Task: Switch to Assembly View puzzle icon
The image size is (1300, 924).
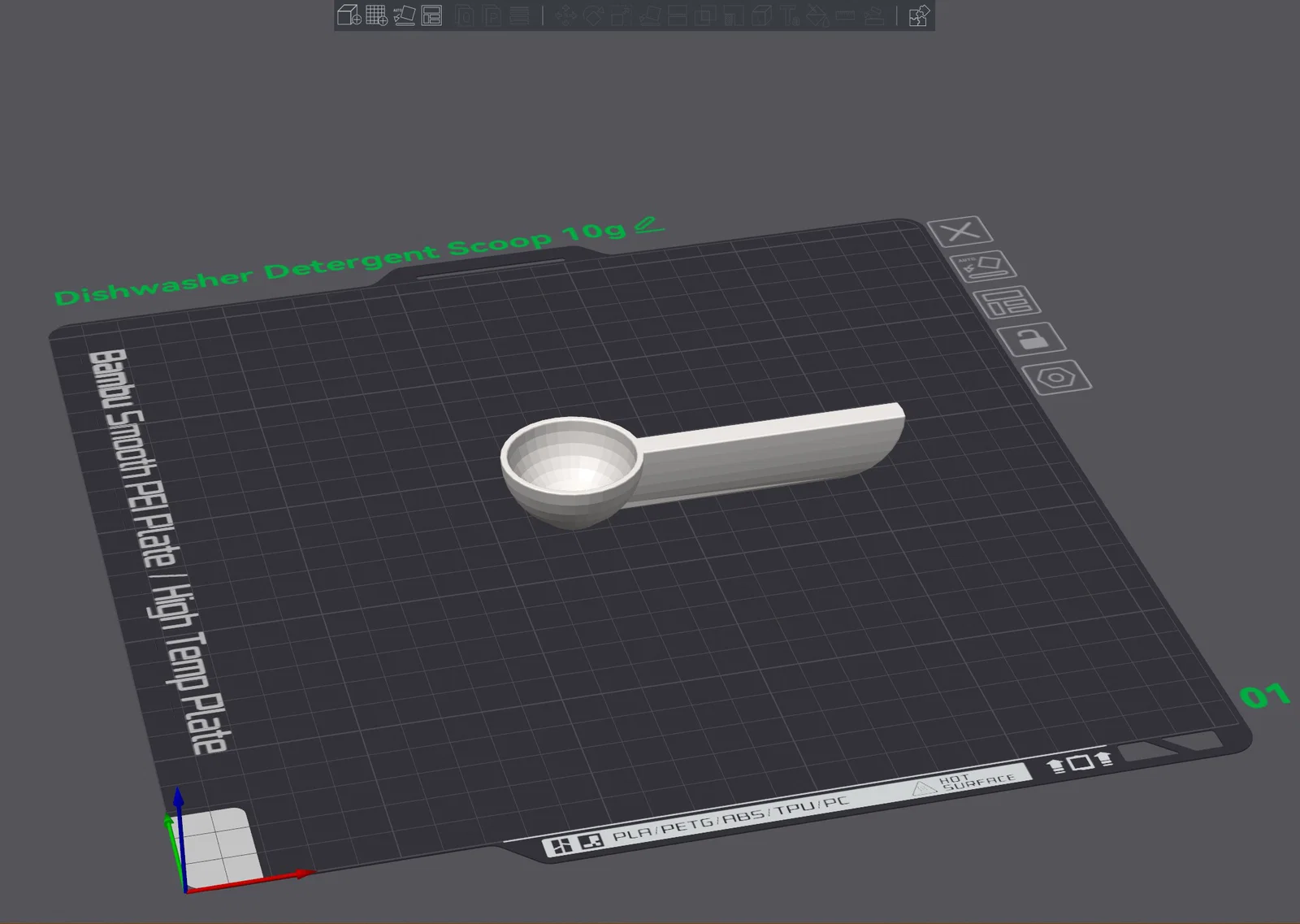Action: [919, 15]
